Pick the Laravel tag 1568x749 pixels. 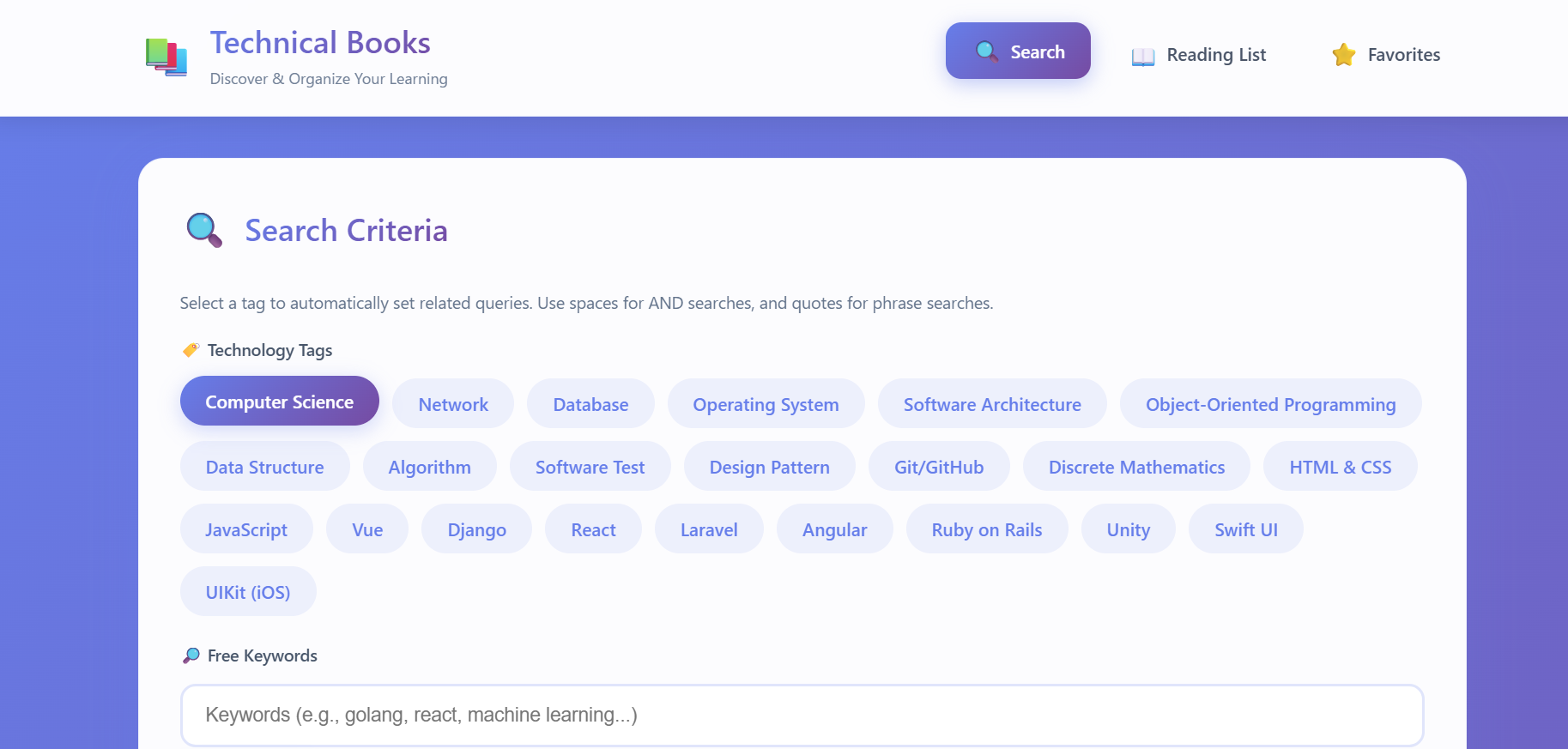(x=709, y=529)
